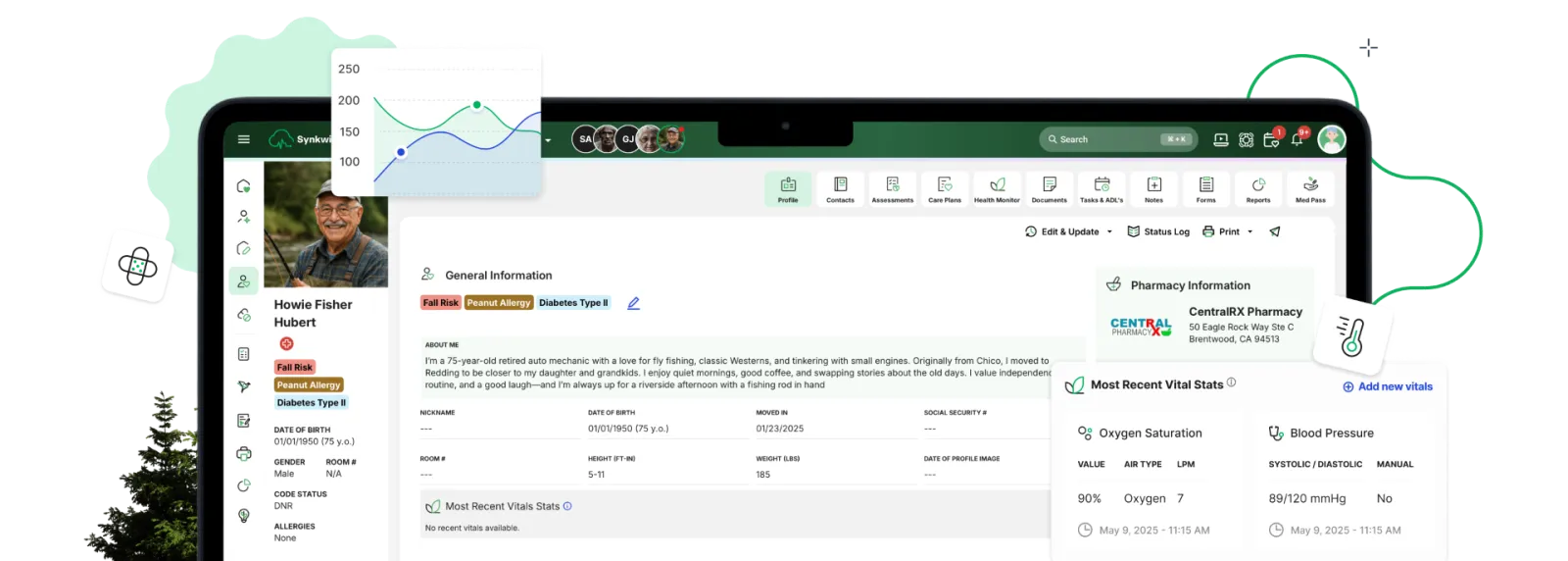Image resolution: width=1568 pixels, height=561 pixels.
Task: Click the moved in date "01/23/2025"
Action: point(780,429)
